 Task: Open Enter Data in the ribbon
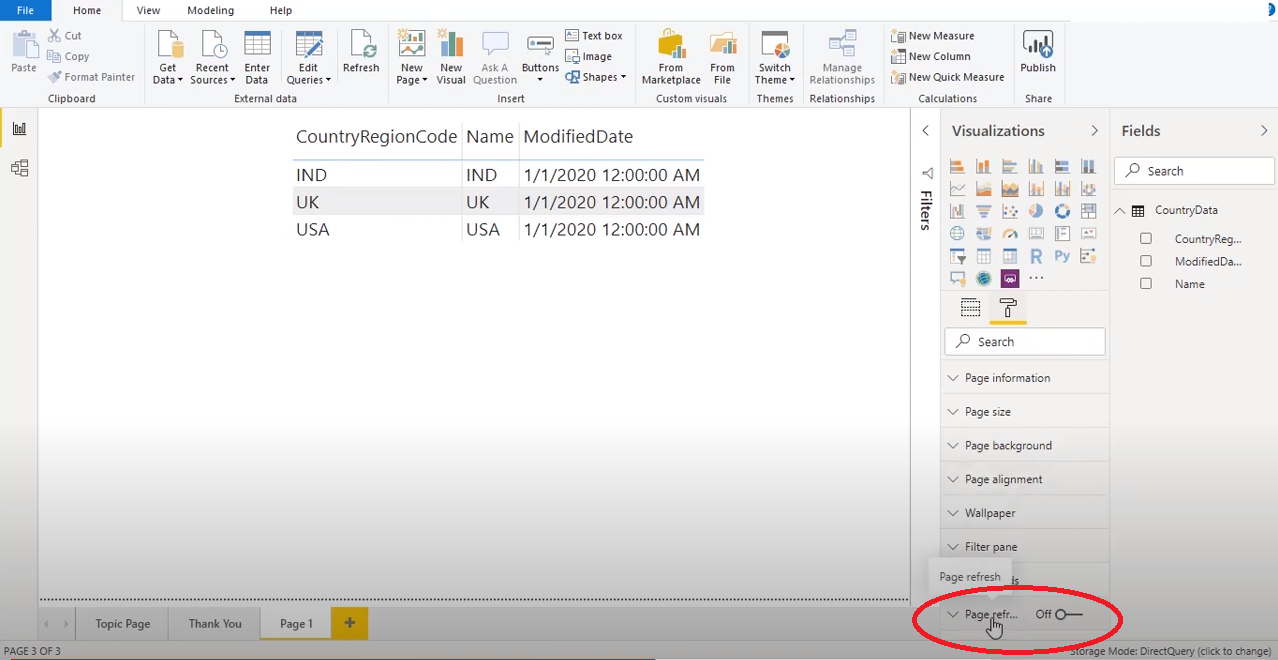click(257, 57)
